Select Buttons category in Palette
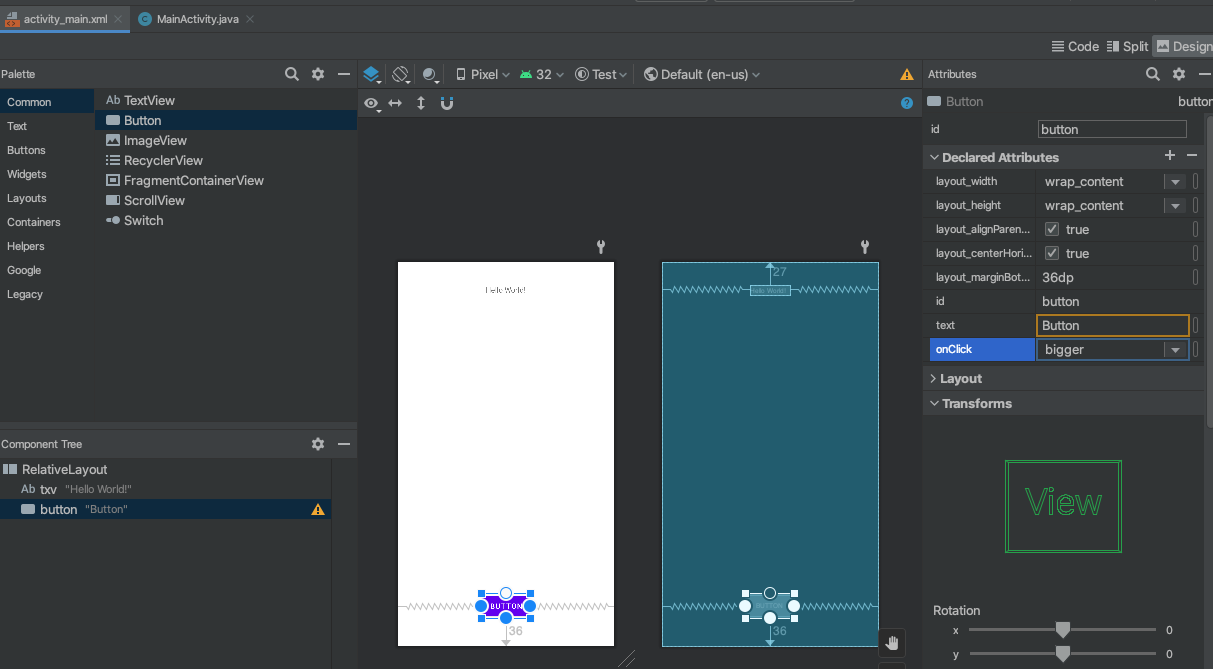 26,150
